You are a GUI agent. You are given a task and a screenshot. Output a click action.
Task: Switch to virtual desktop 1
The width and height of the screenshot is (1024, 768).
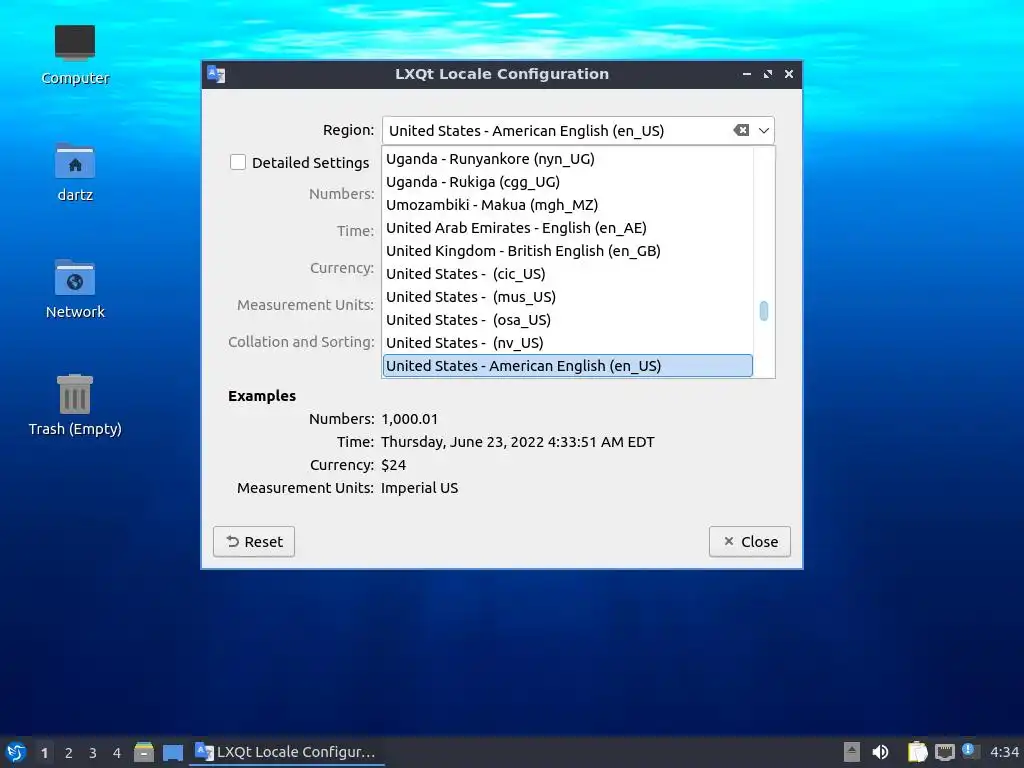(44, 753)
